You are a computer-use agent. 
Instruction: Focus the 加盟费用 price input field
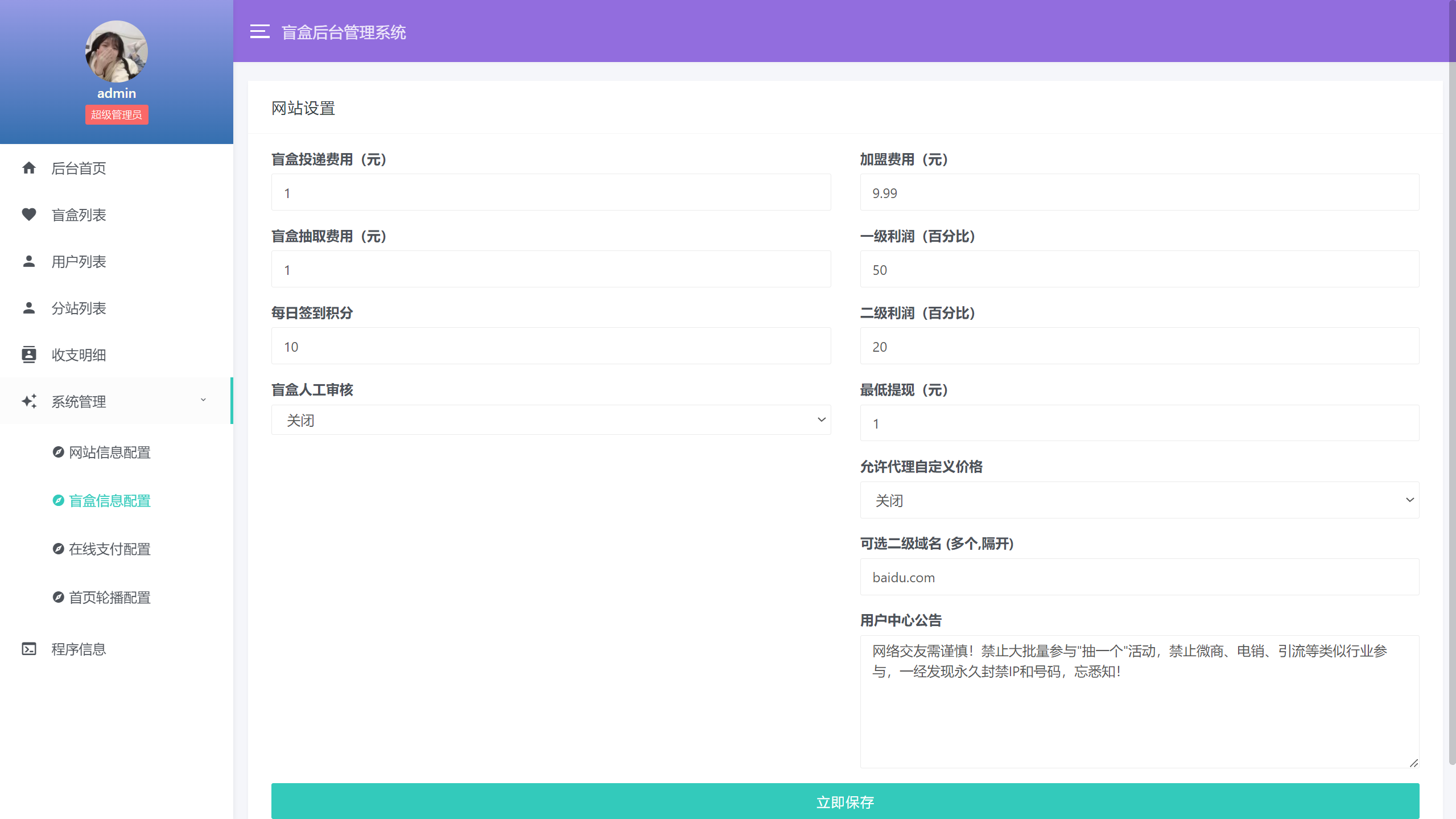click(1138, 192)
